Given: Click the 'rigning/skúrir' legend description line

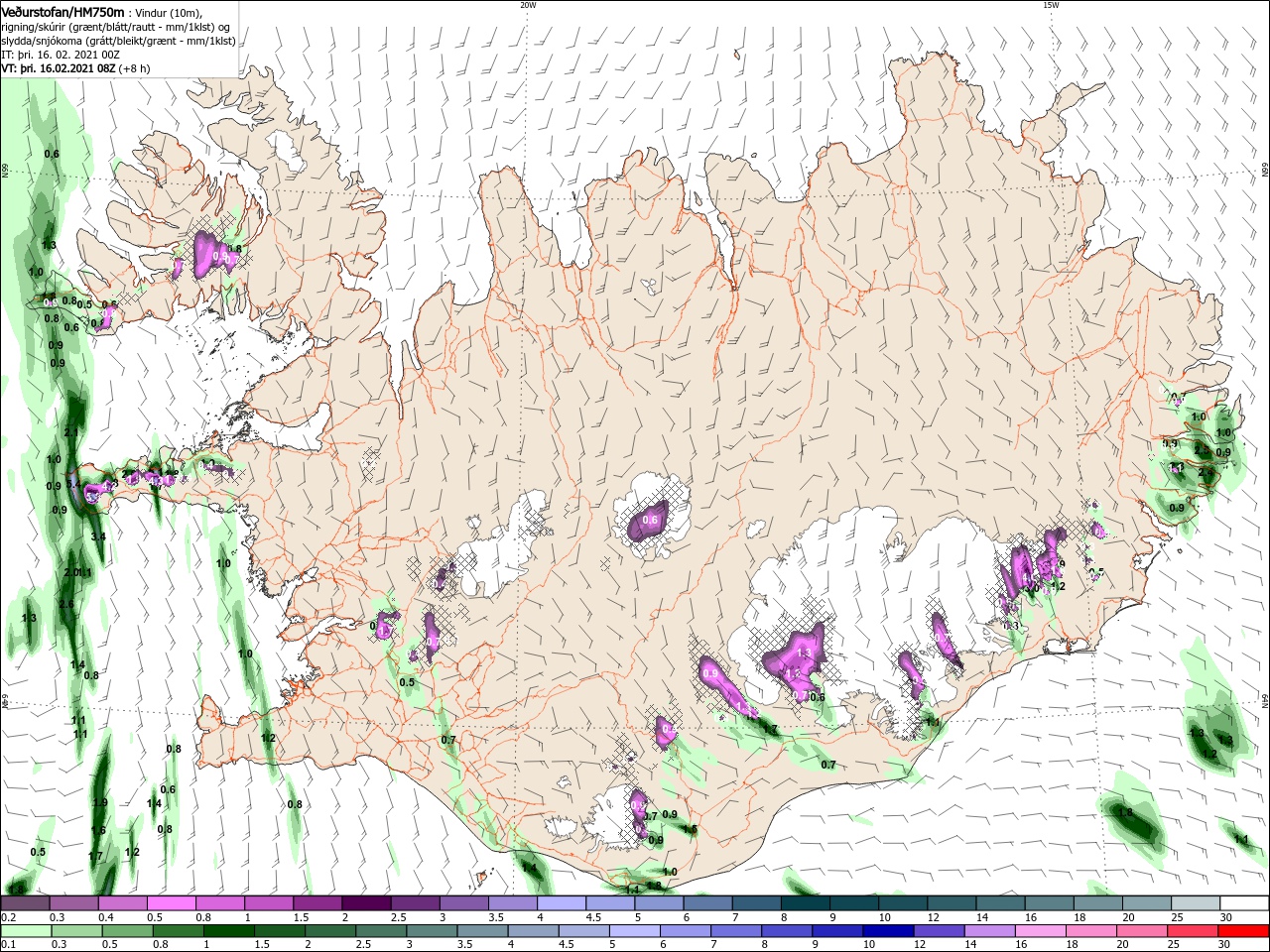Looking at the screenshot, I should click(117, 27).
